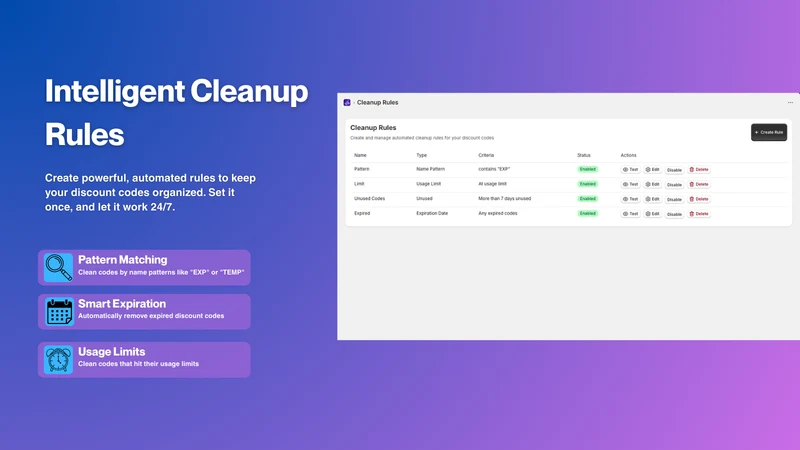The image size is (800, 450).
Task: Click the rule name 'Pattern'
Action: (362, 169)
